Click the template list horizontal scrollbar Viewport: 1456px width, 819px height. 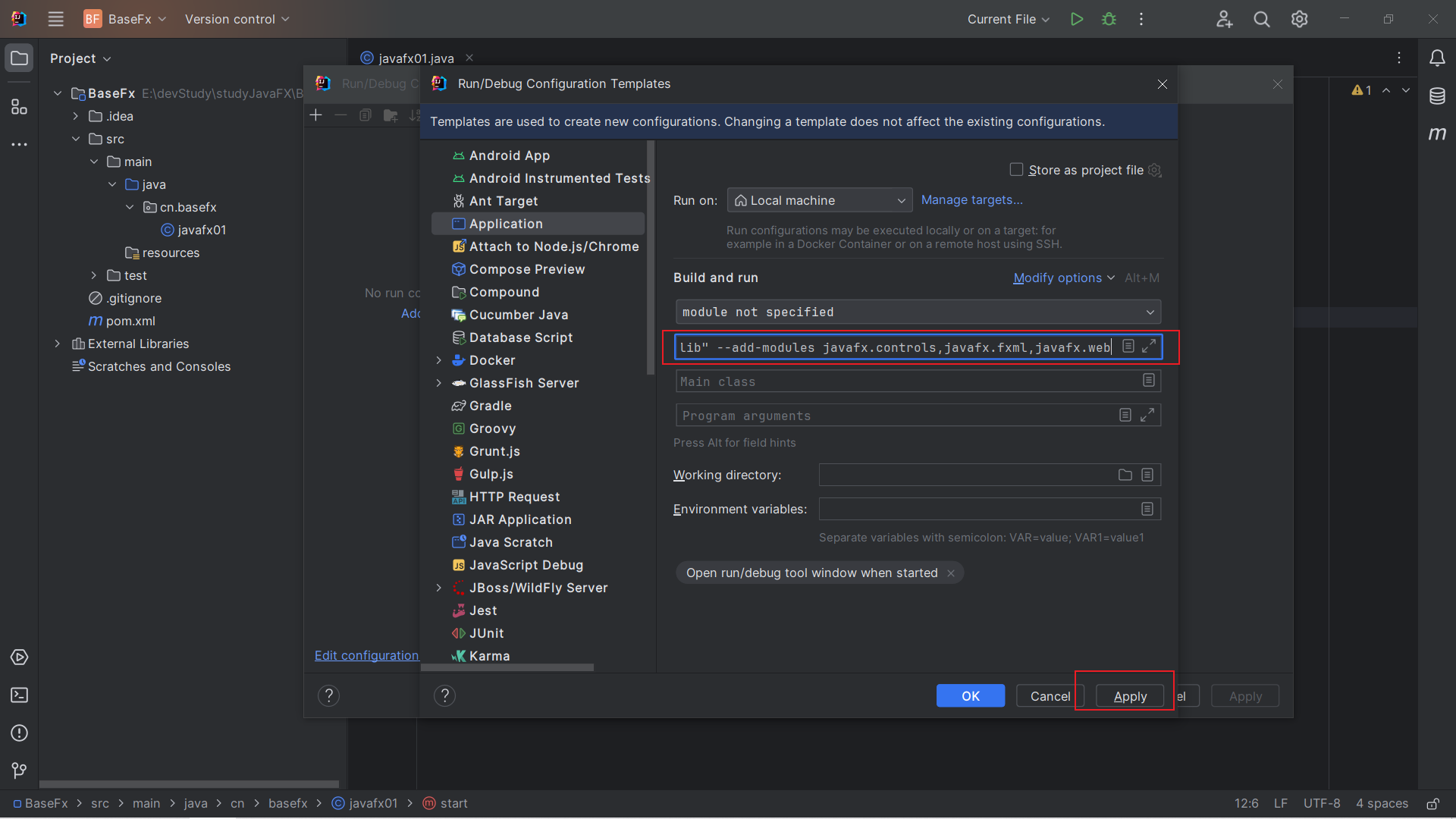pyautogui.click(x=507, y=667)
